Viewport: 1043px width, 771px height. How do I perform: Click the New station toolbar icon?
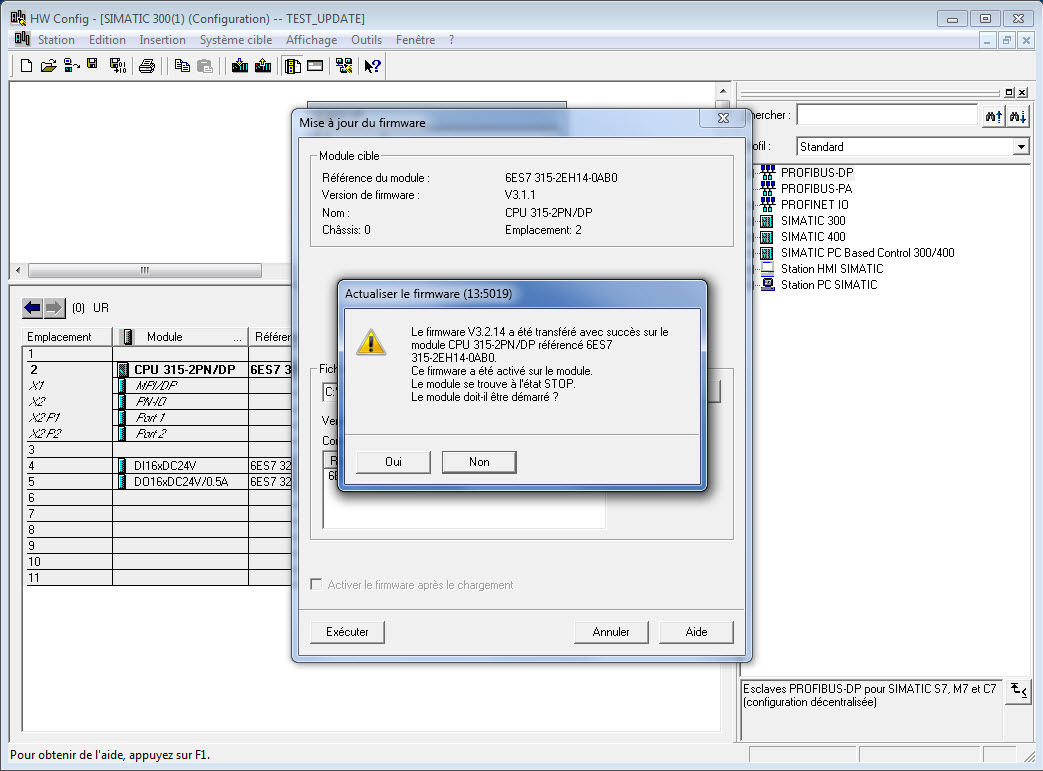27,66
